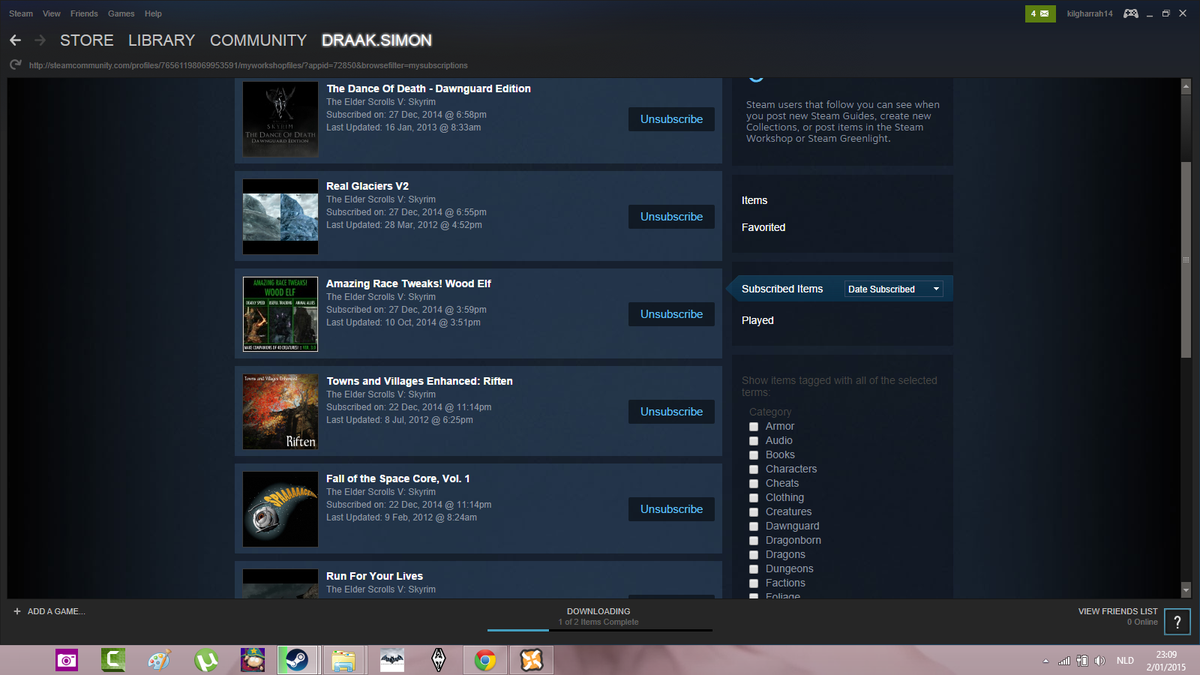
Task: Open the Real Glaciers V2 thumbnail
Action: (x=281, y=217)
